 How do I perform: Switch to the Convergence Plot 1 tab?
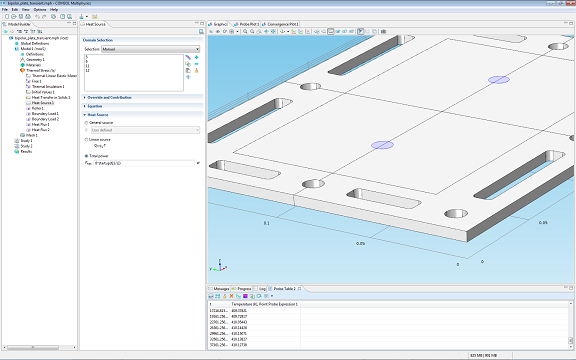(280, 24)
